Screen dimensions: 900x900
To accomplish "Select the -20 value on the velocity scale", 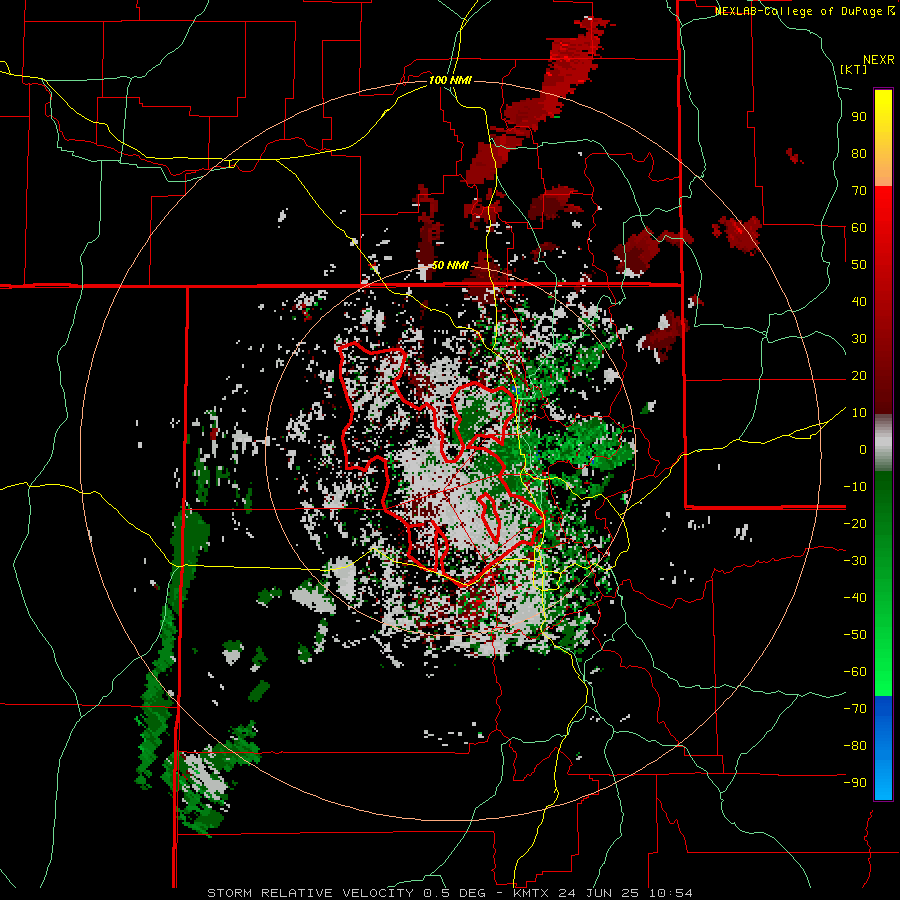I will coord(855,523).
